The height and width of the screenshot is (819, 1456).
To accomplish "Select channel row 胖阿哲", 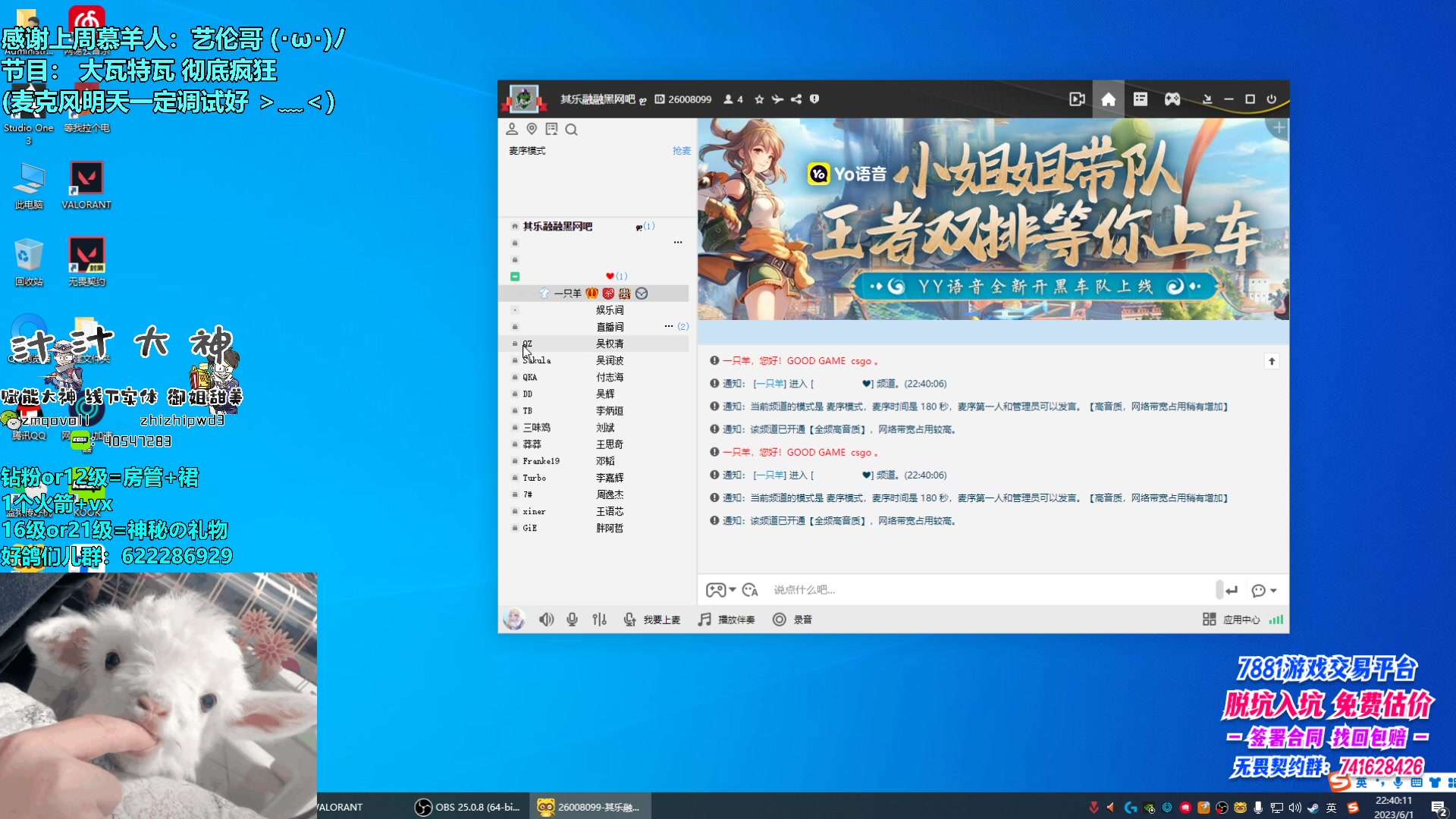I will [594, 528].
